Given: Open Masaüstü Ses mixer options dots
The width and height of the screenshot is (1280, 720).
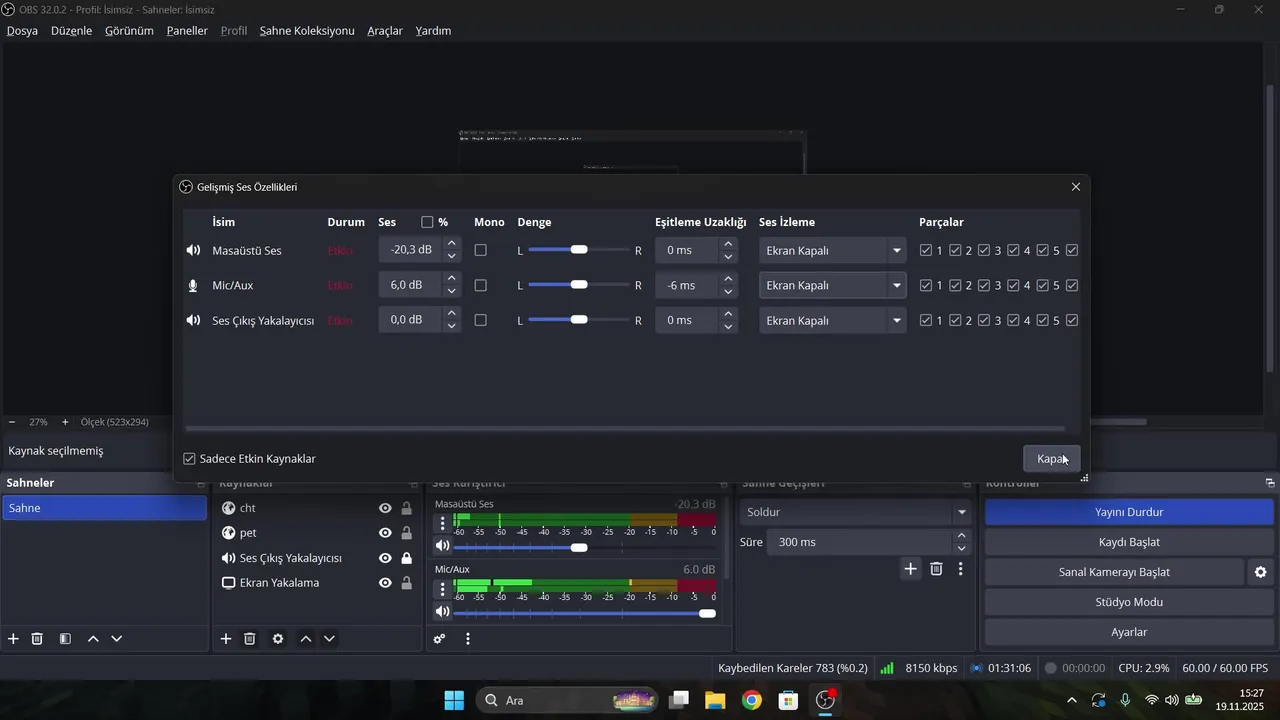Looking at the screenshot, I should click(443, 523).
